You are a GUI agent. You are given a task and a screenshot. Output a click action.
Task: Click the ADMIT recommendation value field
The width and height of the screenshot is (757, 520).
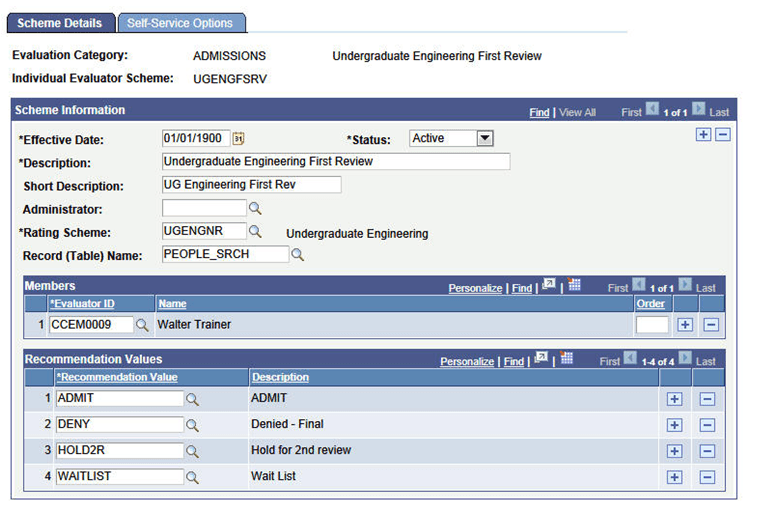[120, 398]
